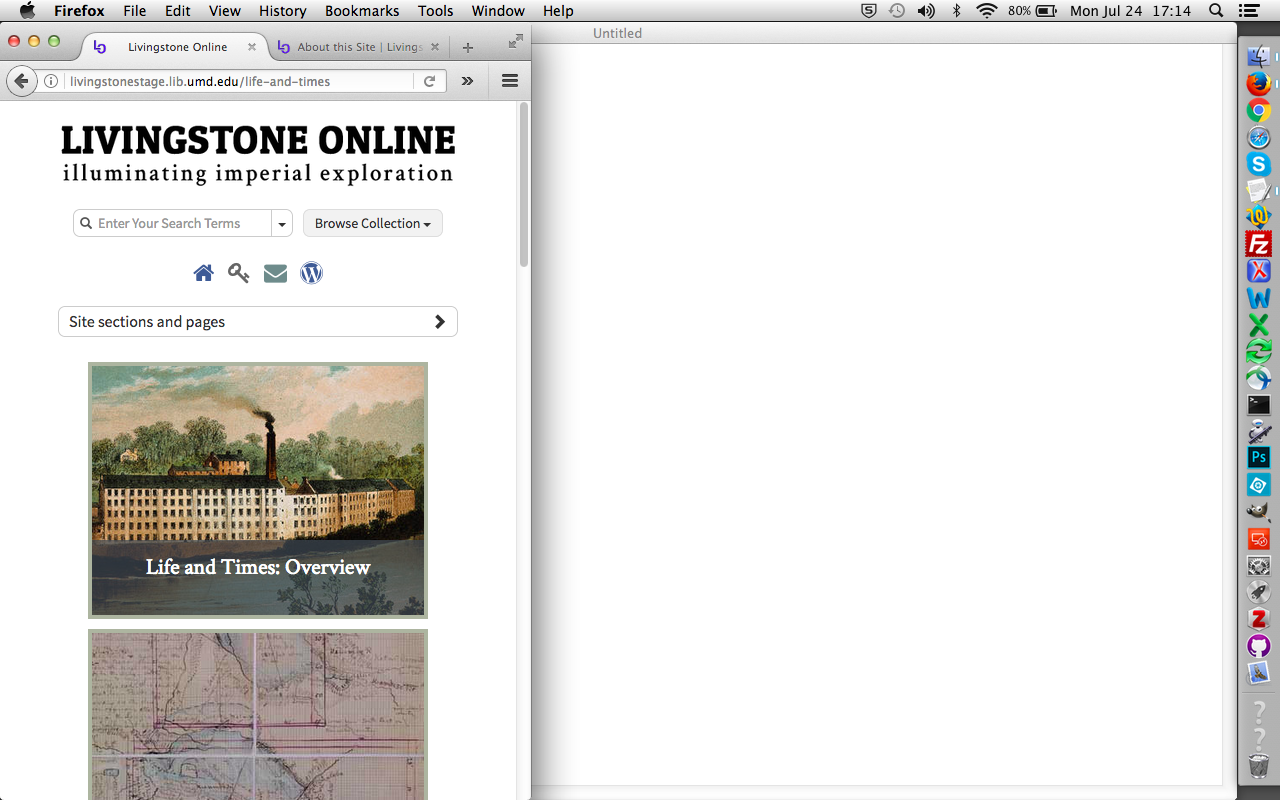Open Time Machine menu bar icon

[x=897, y=11]
